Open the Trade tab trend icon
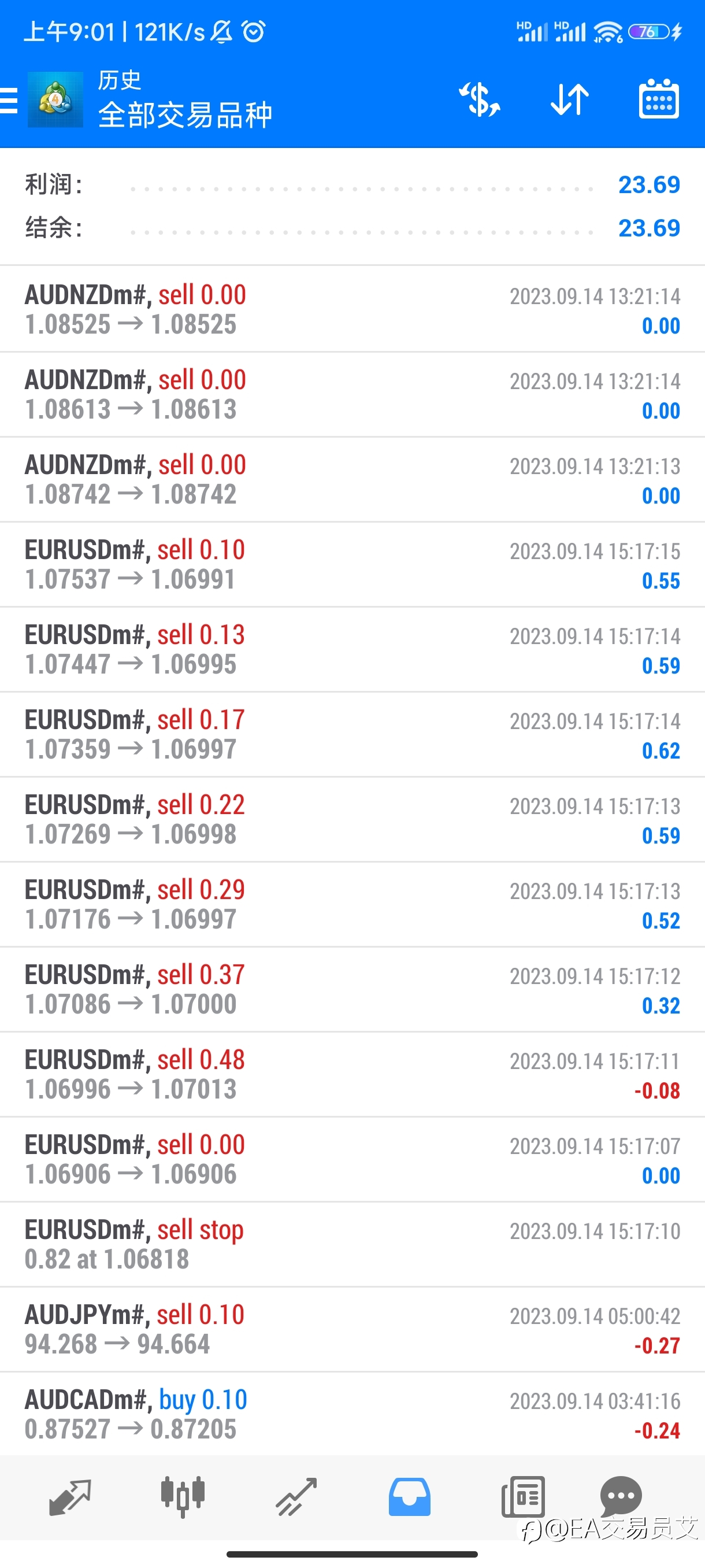The width and height of the screenshot is (705, 1568). [296, 1497]
